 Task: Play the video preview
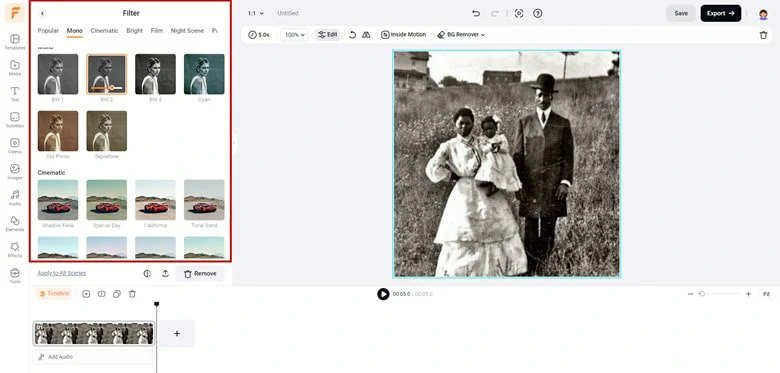click(383, 294)
